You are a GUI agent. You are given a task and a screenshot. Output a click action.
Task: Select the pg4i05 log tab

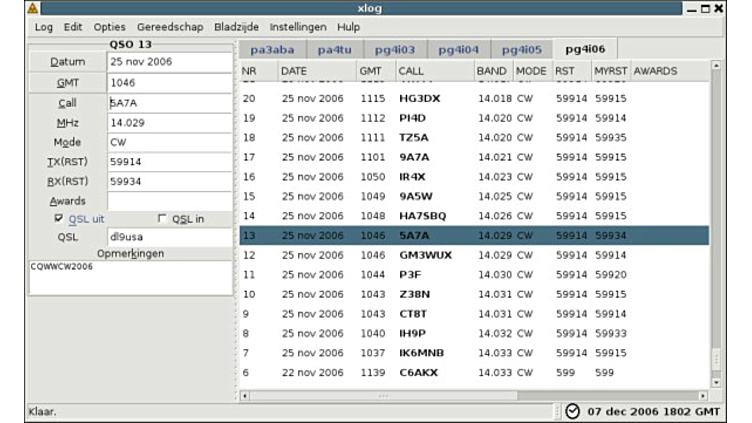coord(521,49)
